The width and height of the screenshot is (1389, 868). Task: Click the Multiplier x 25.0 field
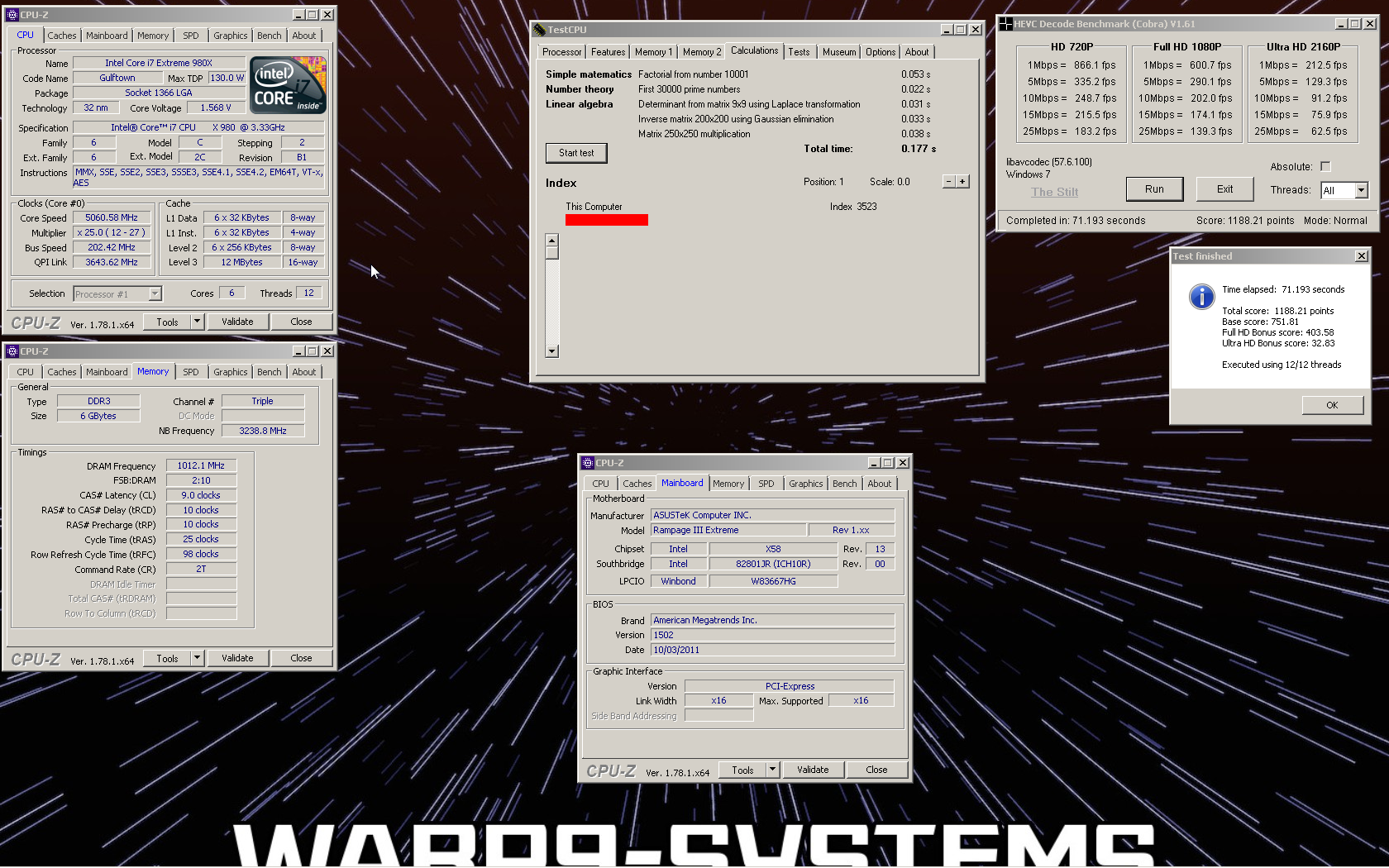(x=112, y=232)
